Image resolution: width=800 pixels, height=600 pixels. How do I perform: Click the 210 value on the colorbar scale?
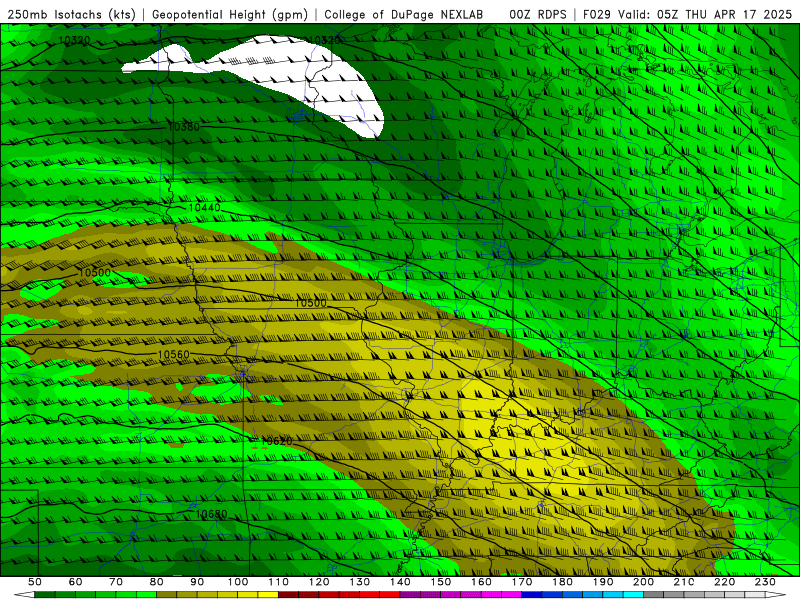pyautogui.click(x=684, y=582)
